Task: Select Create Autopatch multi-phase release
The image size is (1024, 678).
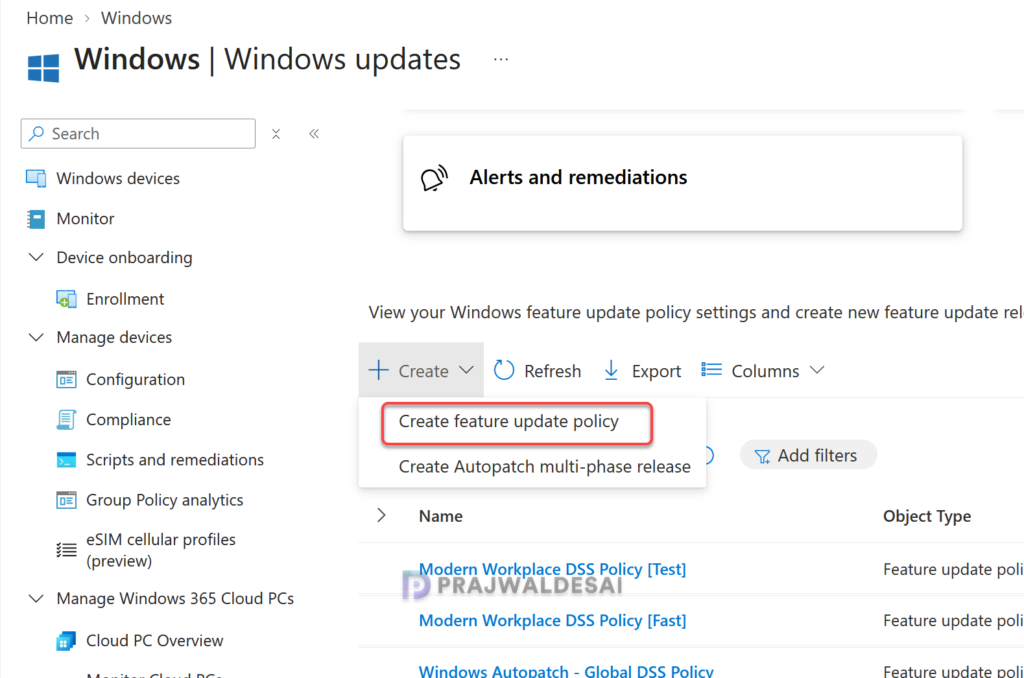Action: coord(544,466)
